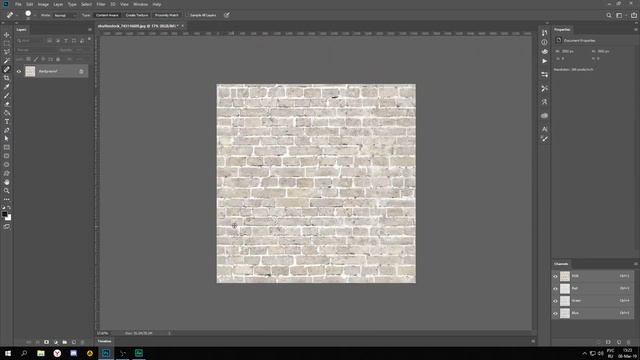640x360 pixels.
Task: Select the Clone Stamp tool
Action: (7, 104)
